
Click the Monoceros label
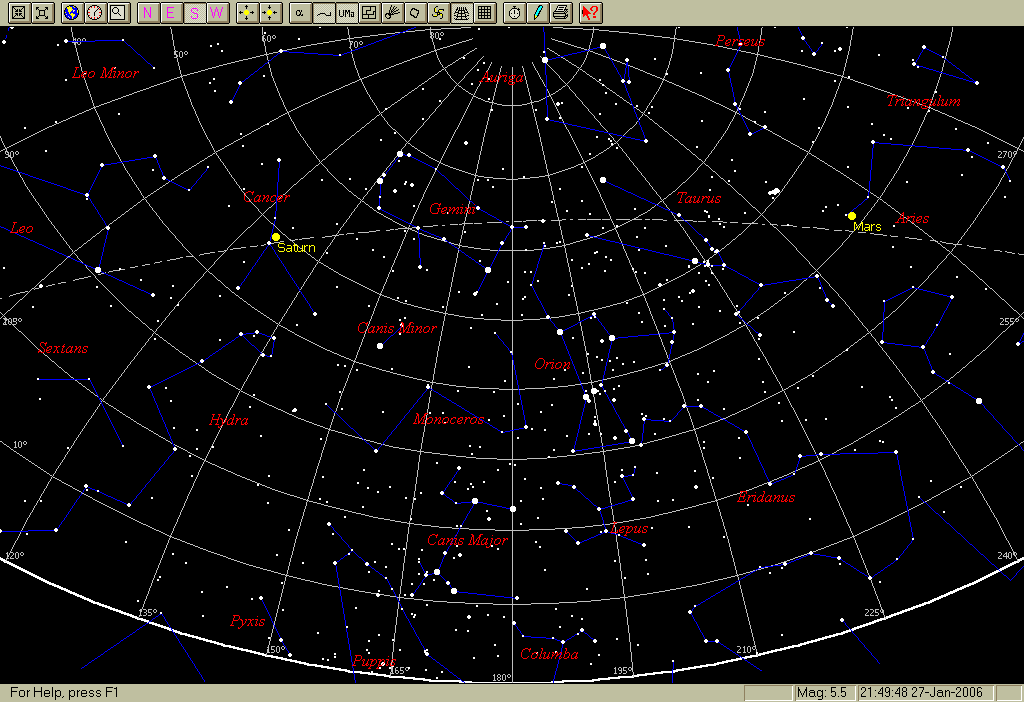449,419
